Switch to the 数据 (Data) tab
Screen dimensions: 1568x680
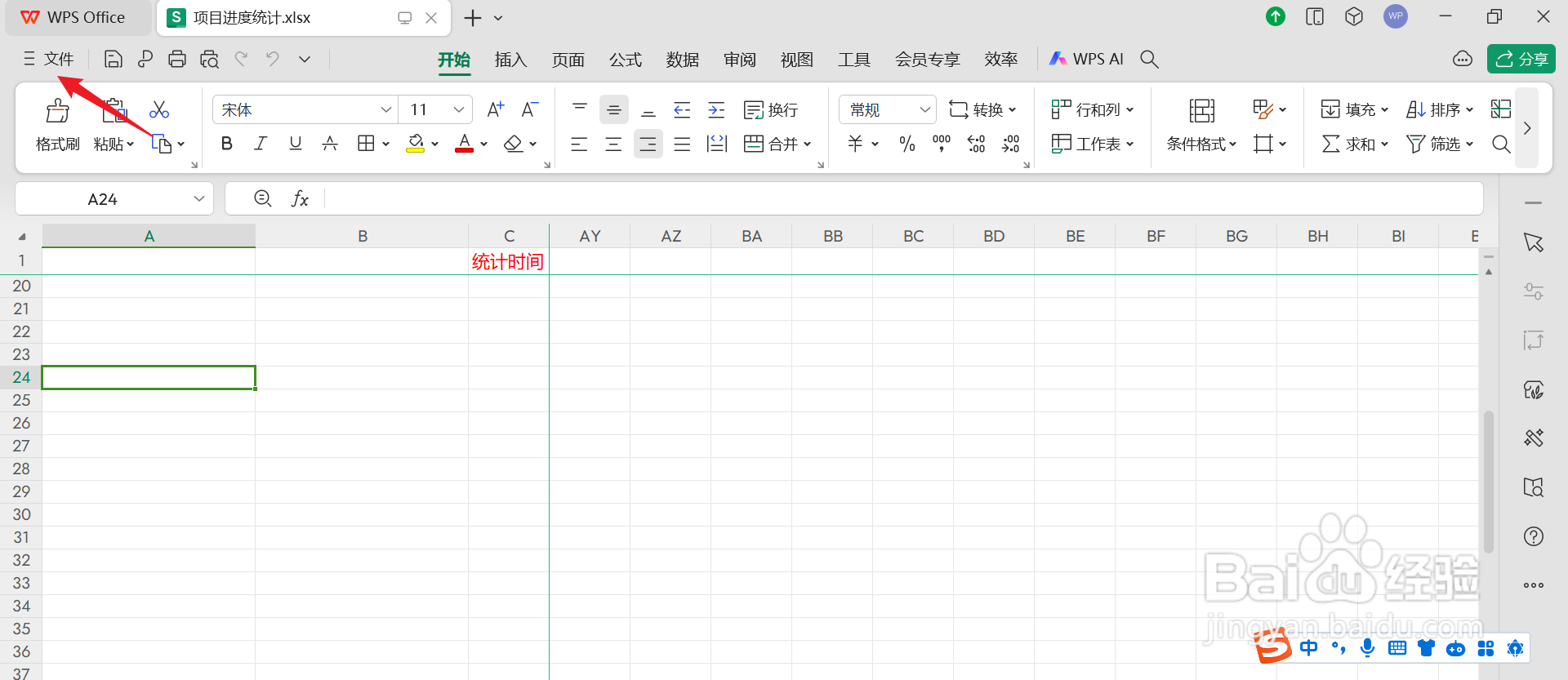tap(682, 60)
